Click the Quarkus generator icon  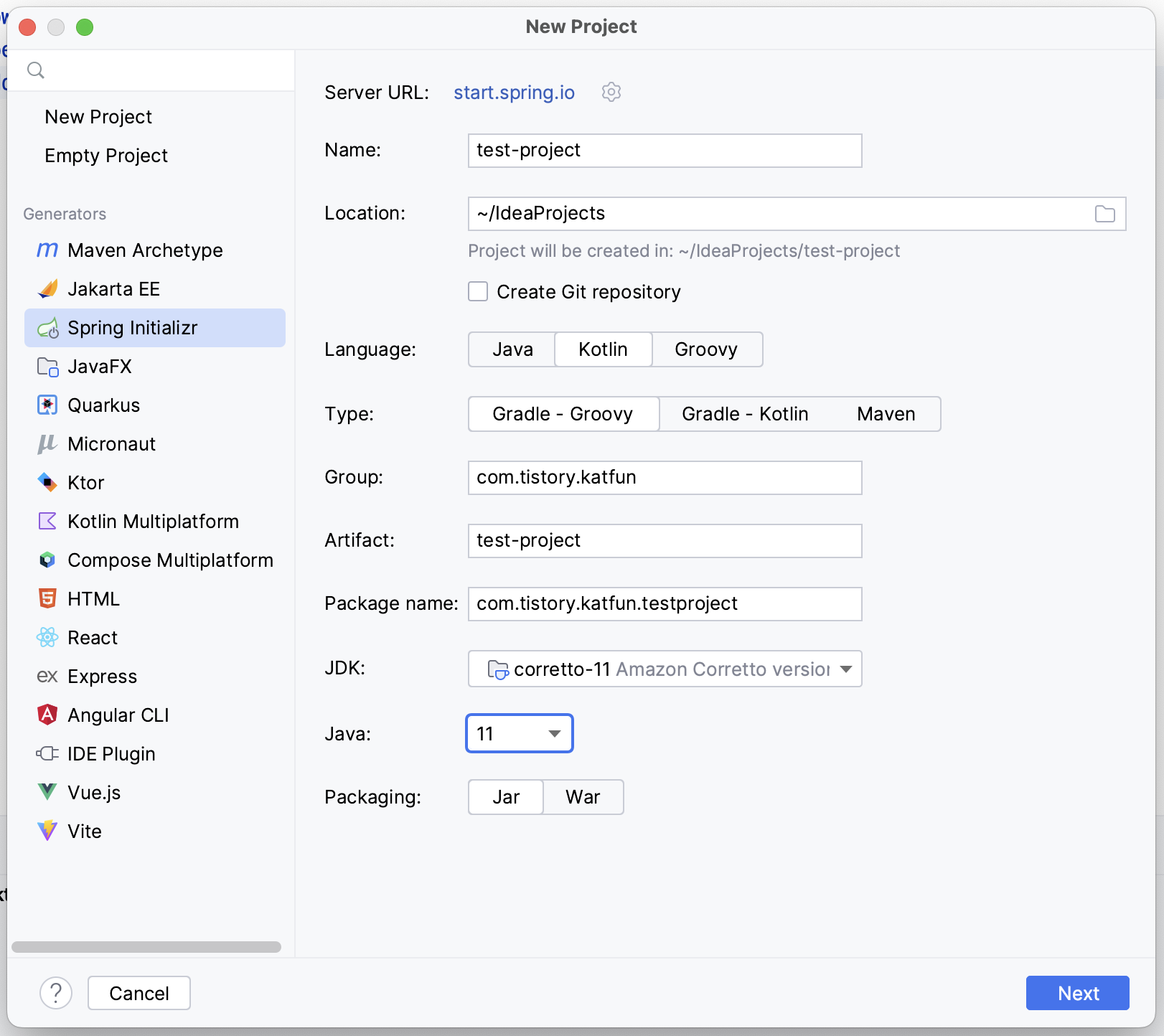(x=47, y=405)
